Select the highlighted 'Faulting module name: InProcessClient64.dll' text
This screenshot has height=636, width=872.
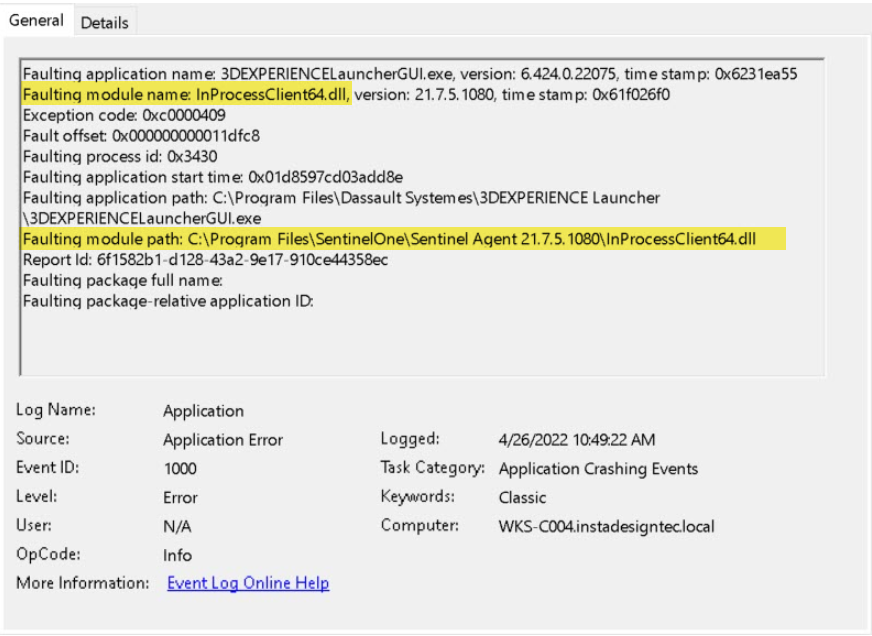(x=186, y=95)
